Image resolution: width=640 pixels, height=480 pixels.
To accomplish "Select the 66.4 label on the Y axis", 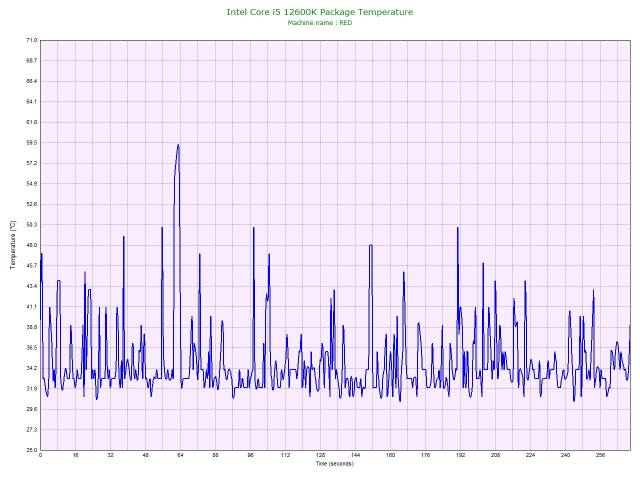I will [31, 81].
